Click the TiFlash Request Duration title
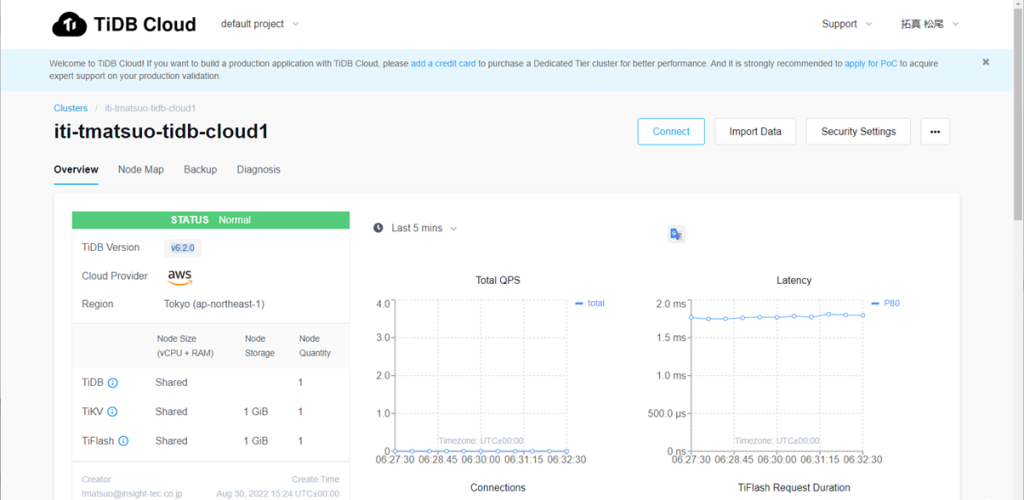This screenshot has height=500, width=1024. click(x=793, y=488)
